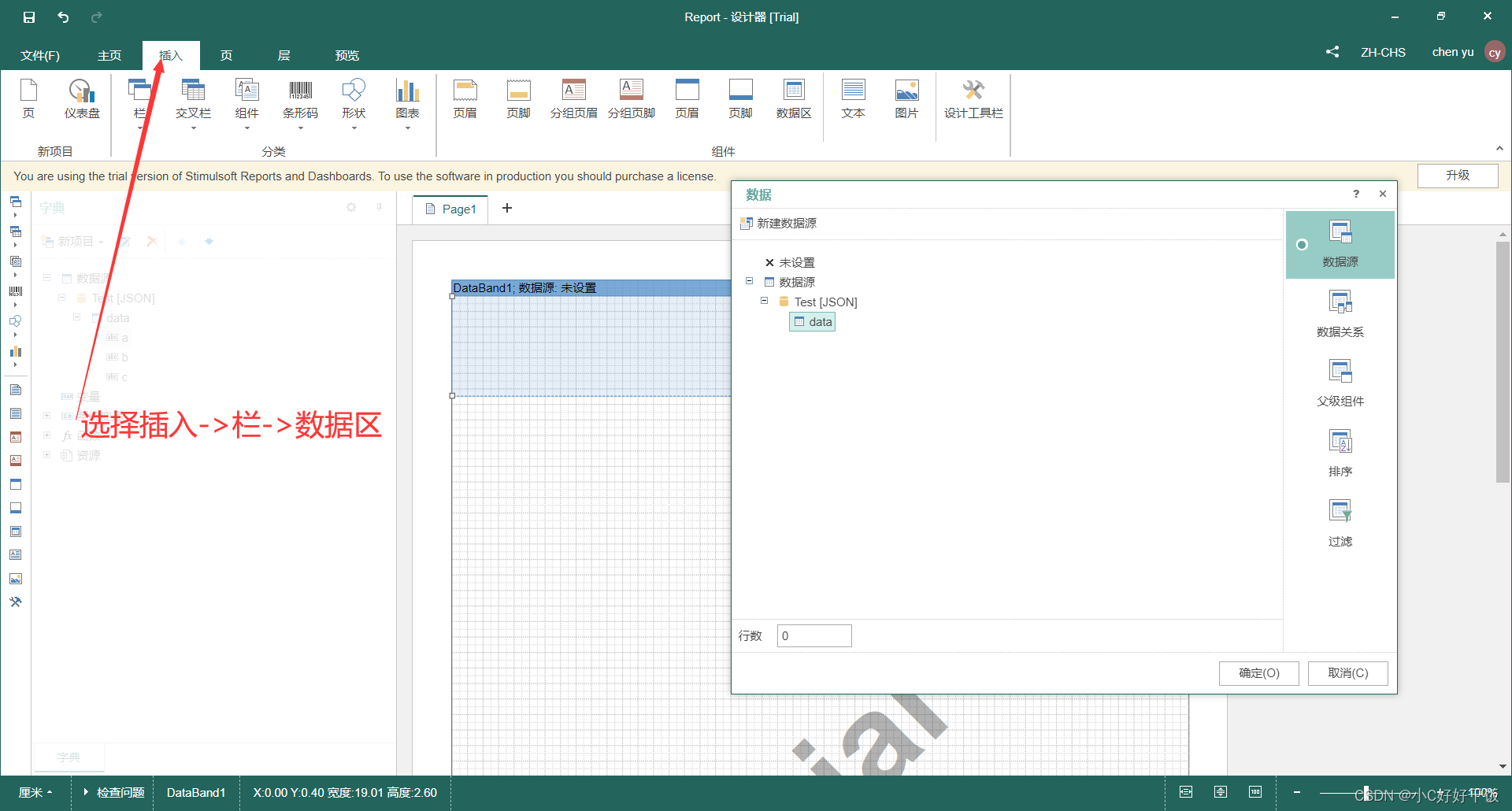Click the 升级 upgrade button

click(x=1458, y=176)
